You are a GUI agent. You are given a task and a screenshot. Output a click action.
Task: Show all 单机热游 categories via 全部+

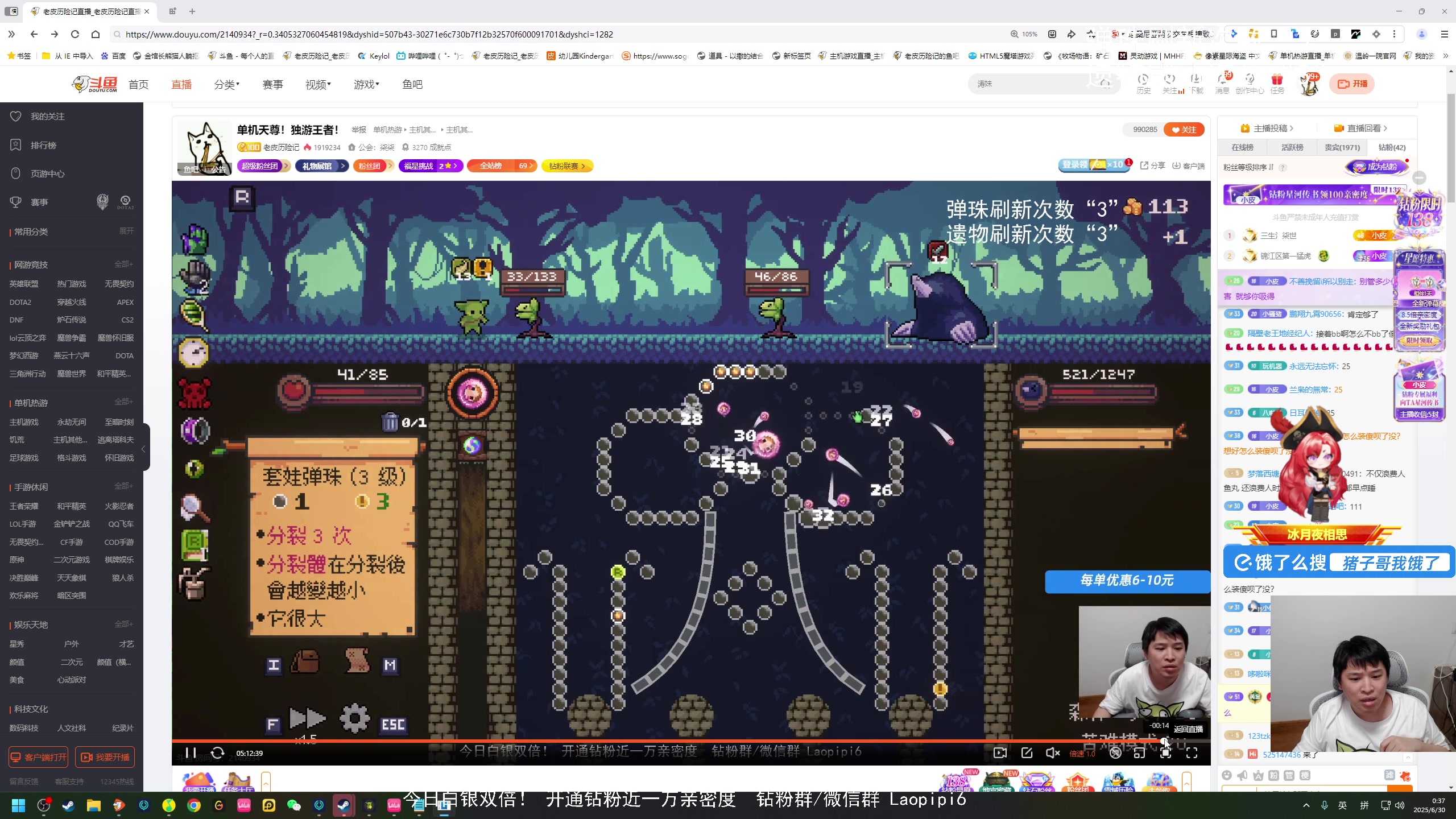(x=123, y=402)
